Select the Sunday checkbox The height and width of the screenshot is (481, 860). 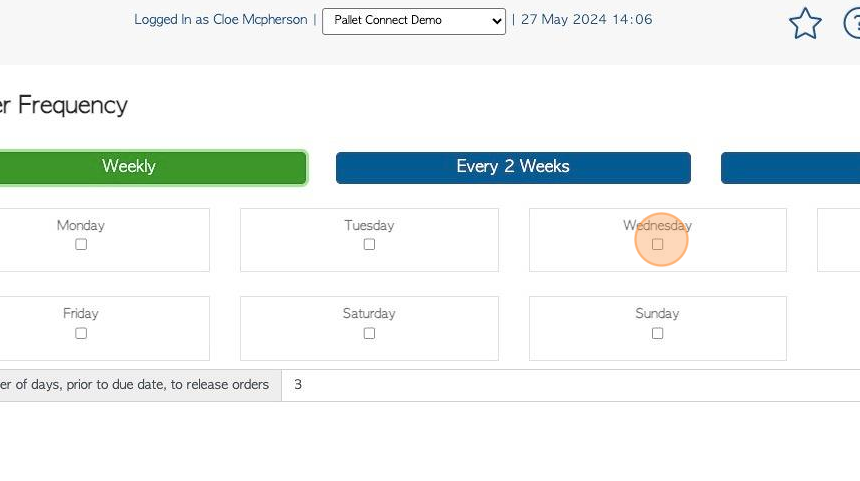[657, 333]
